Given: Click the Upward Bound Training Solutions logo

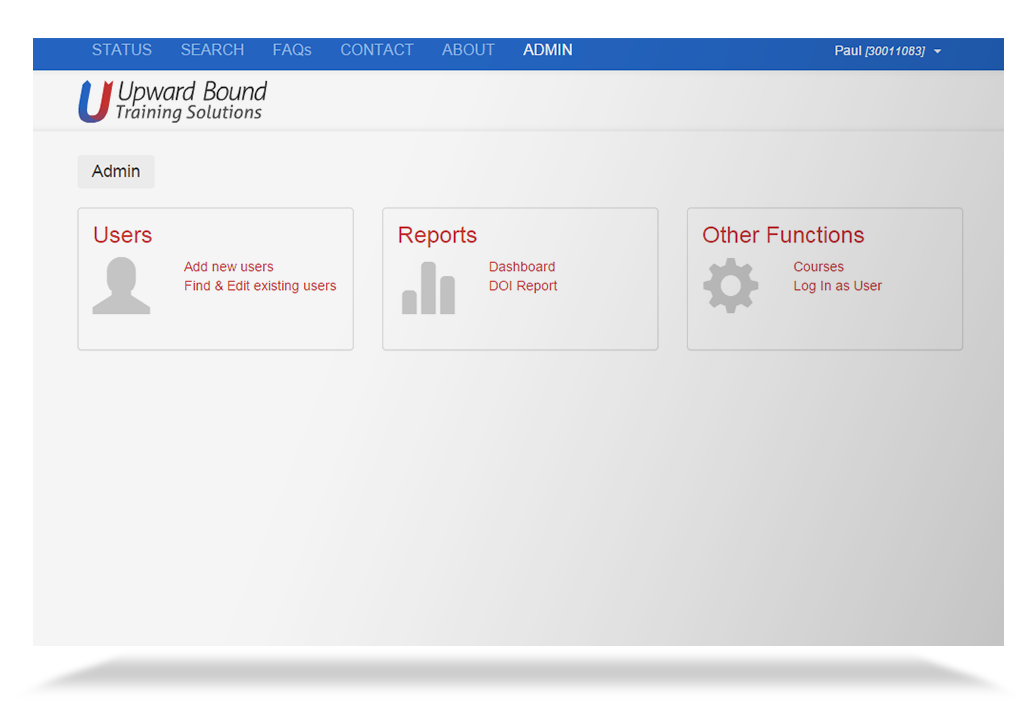Looking at the screenshot, I should (x=172, y=101).
